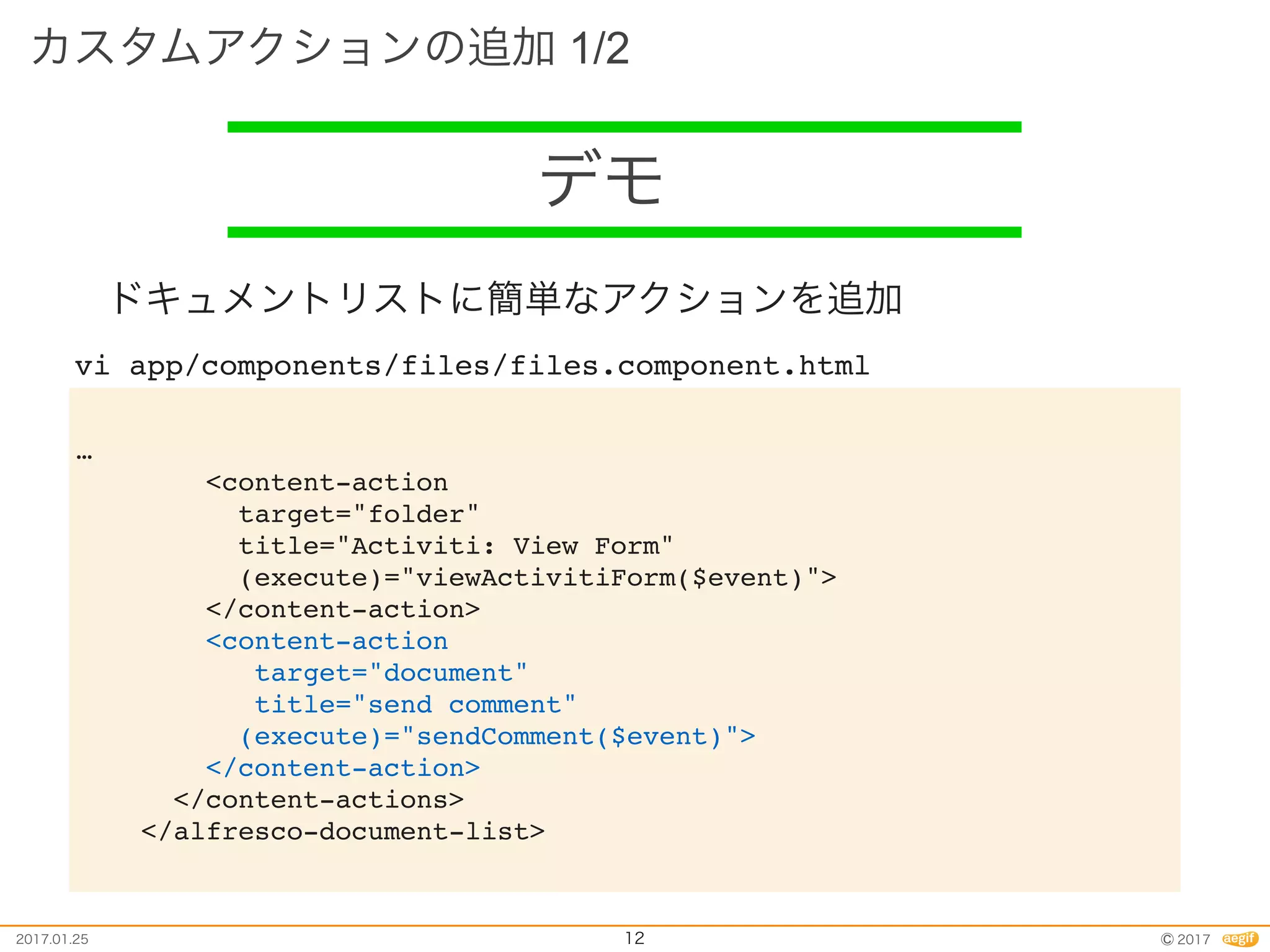The image size is (1270, 952).
Task: Click the blue <content-action opening tag
Action: pyautogui.click(x=327, y=641)
